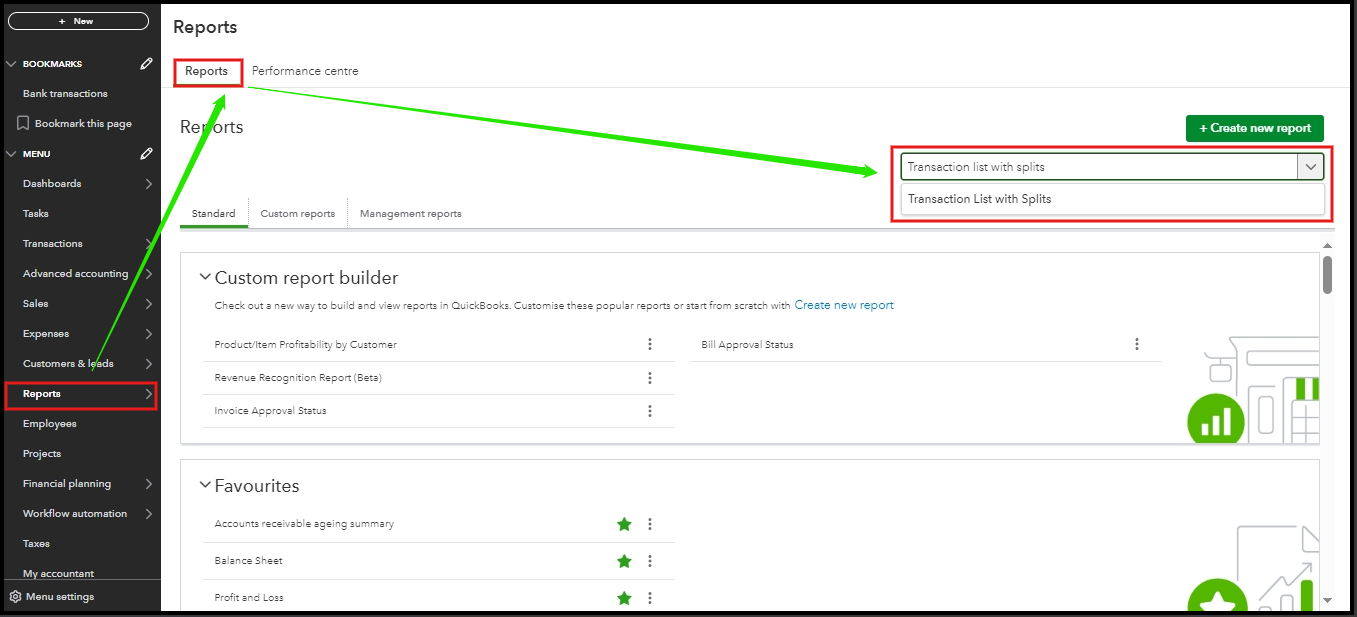1357x617 pixels.
Task: Select Transaction List with Splits suggestion
Action: (980, 199)
